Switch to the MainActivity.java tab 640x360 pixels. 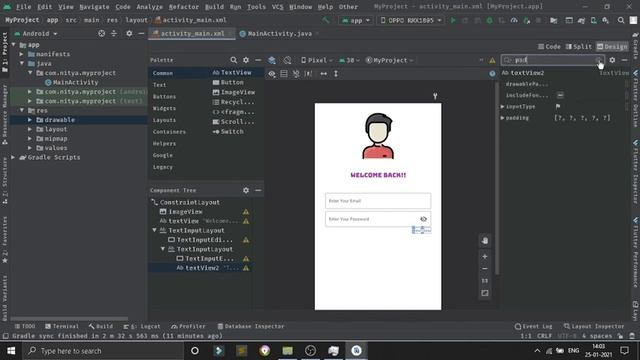click(280, 33)
